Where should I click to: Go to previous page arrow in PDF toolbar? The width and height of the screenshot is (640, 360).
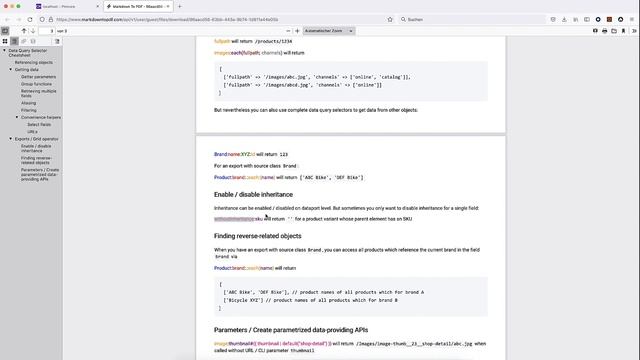(24, 31)
